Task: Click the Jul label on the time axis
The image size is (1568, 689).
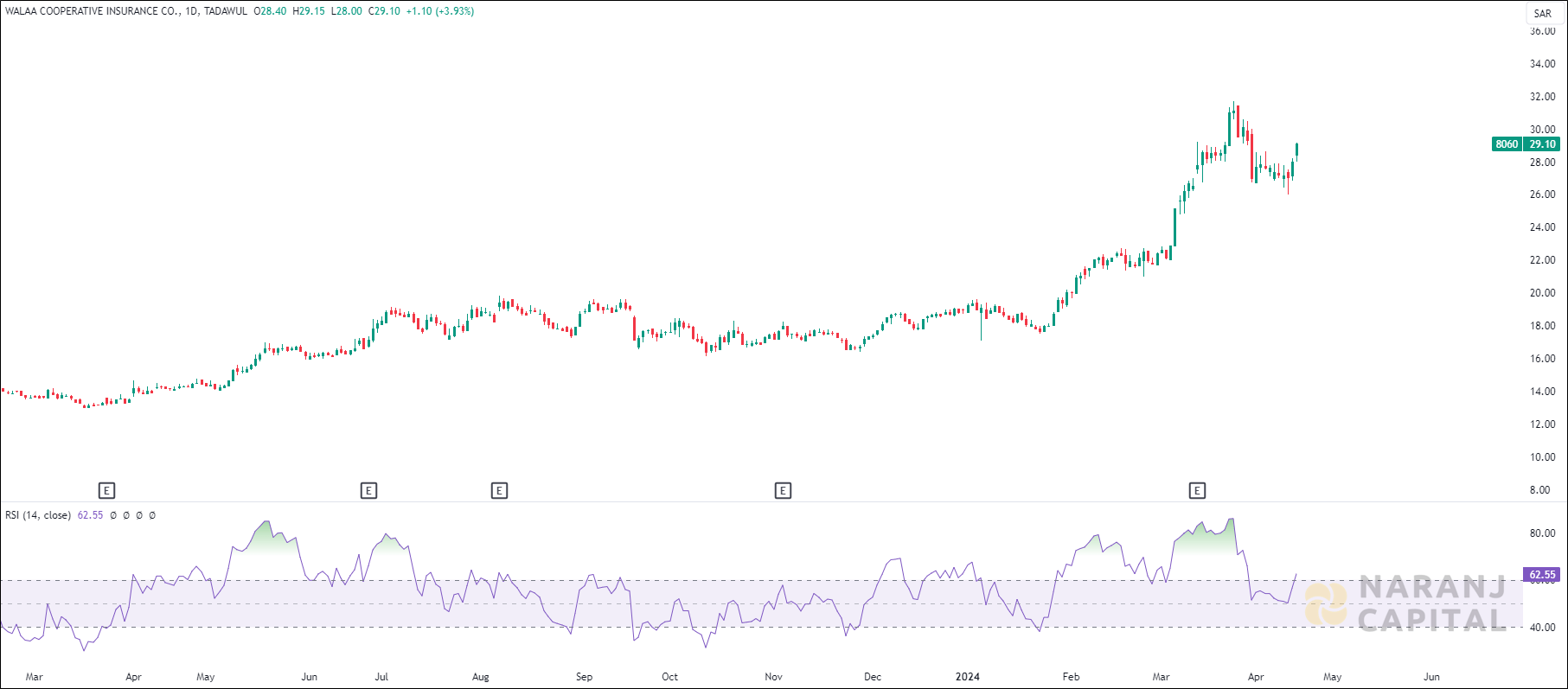Action: [381, 677]
